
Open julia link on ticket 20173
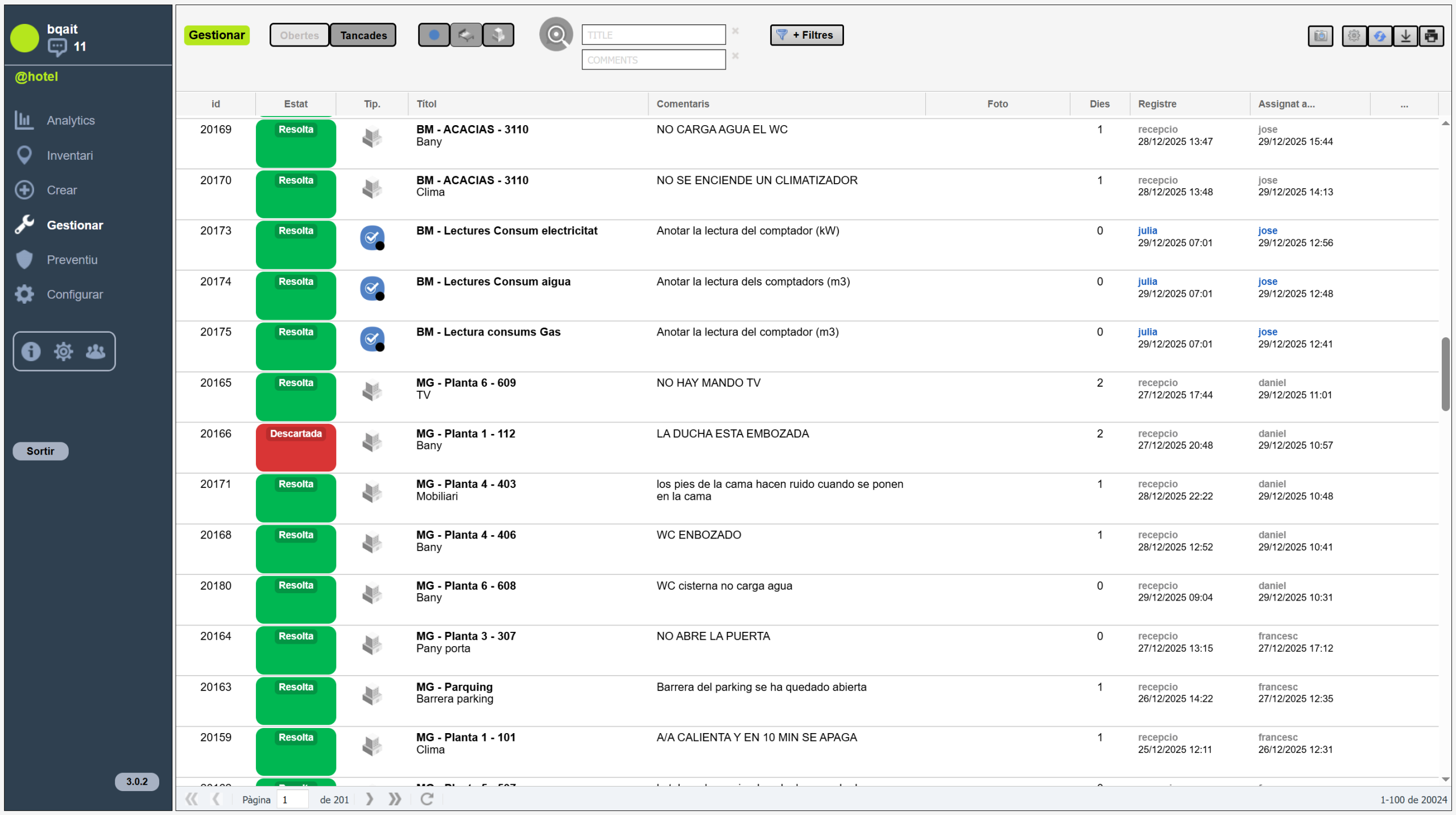click(1147, 230)
